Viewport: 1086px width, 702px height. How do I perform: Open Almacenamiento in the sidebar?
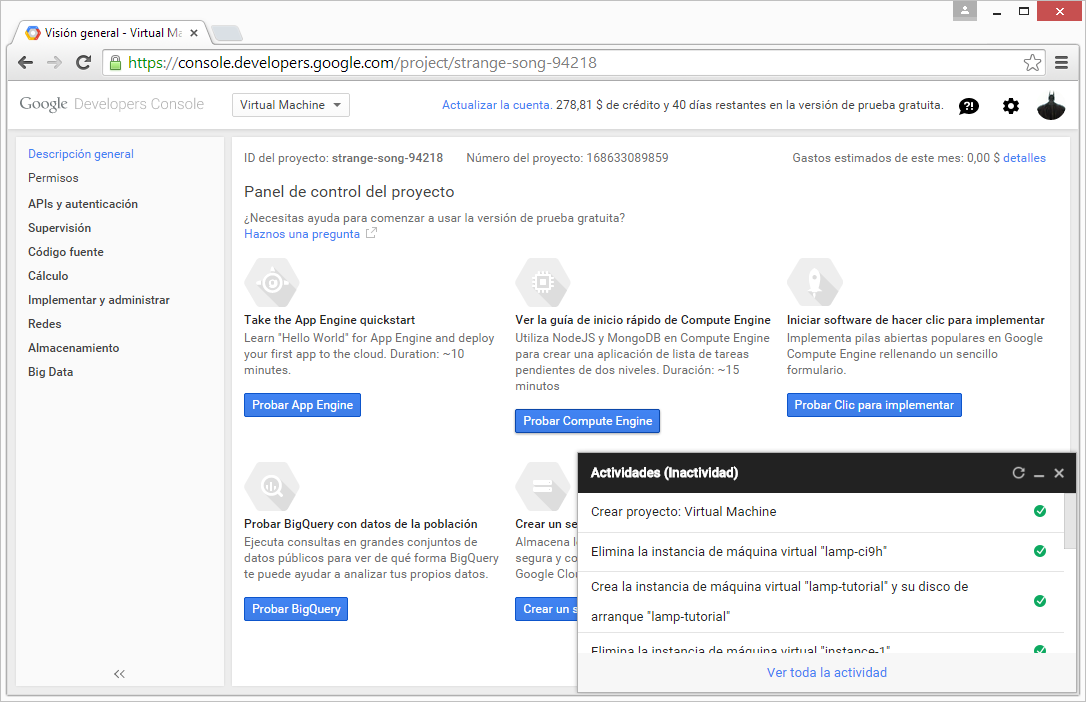coord(73,348)
